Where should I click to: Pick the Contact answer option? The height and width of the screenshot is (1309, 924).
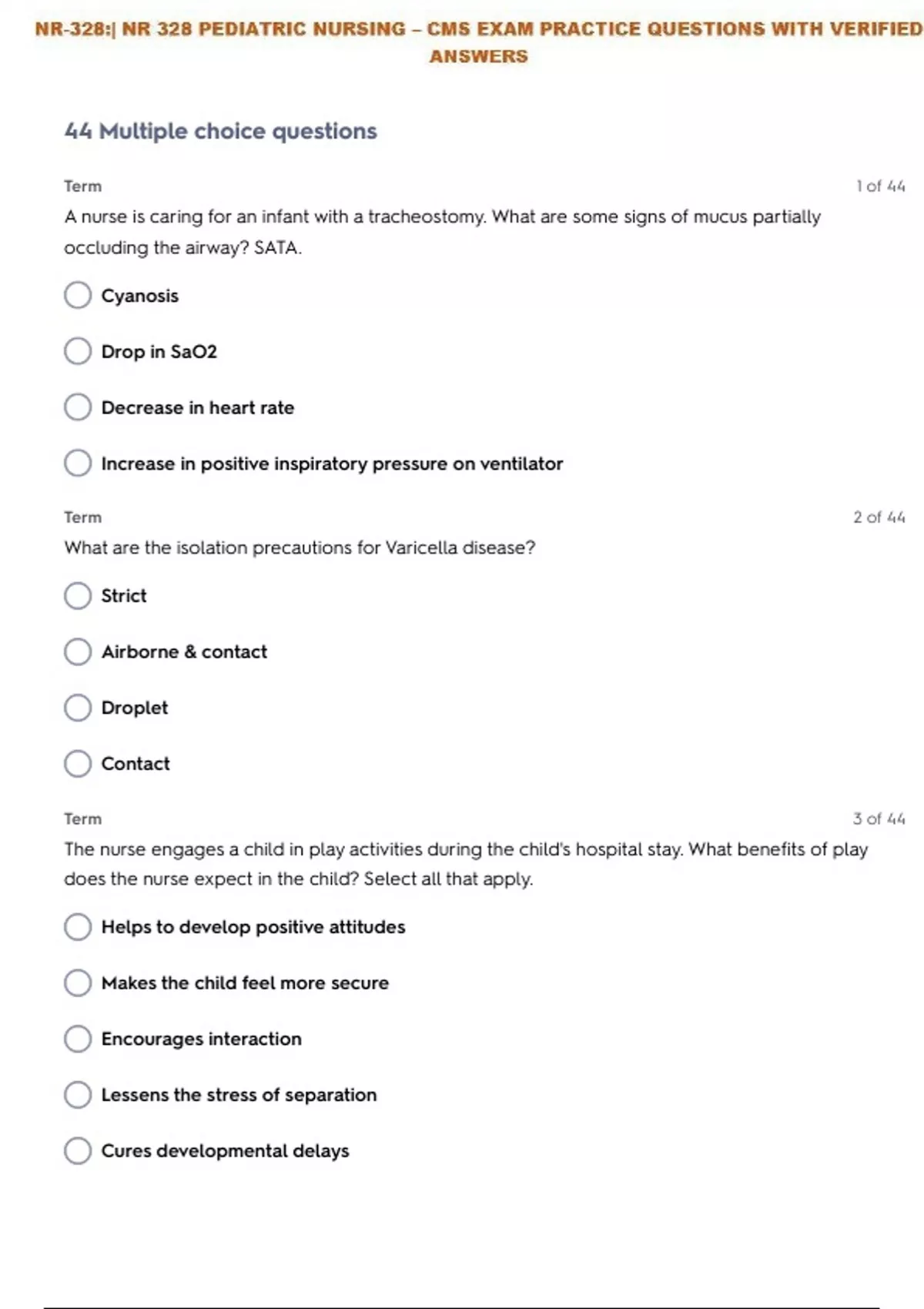78,764
